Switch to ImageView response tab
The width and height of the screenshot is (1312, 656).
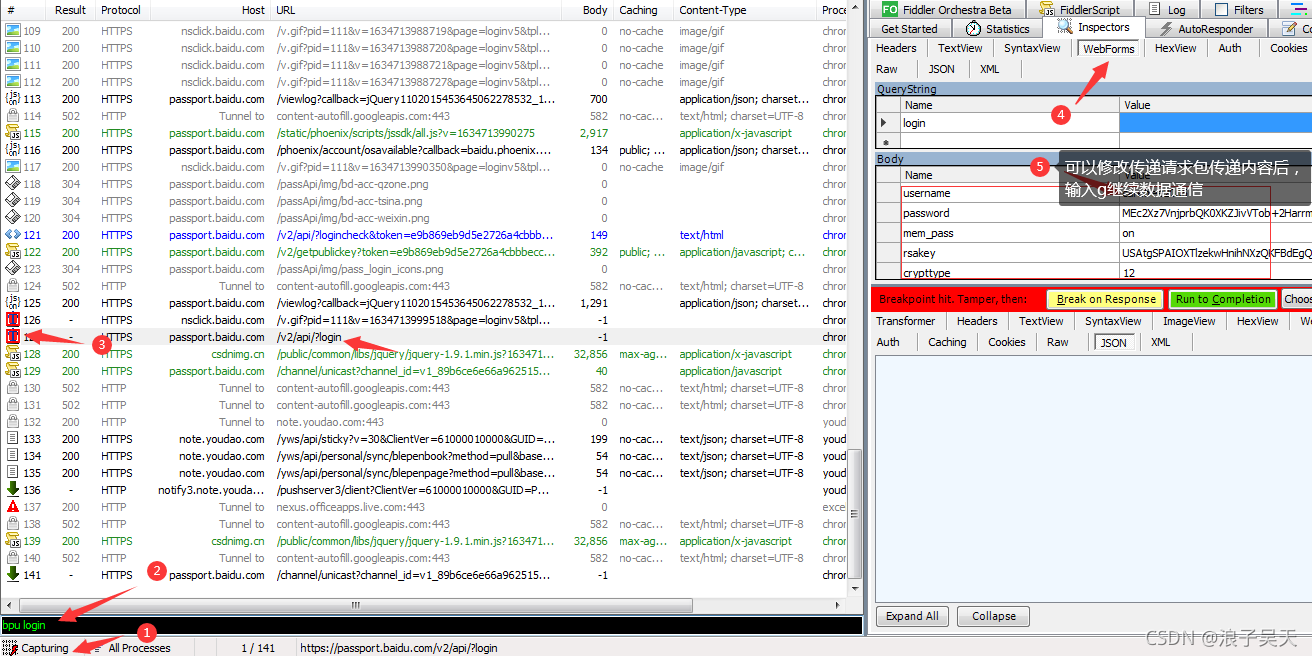tap(1189, 321)
